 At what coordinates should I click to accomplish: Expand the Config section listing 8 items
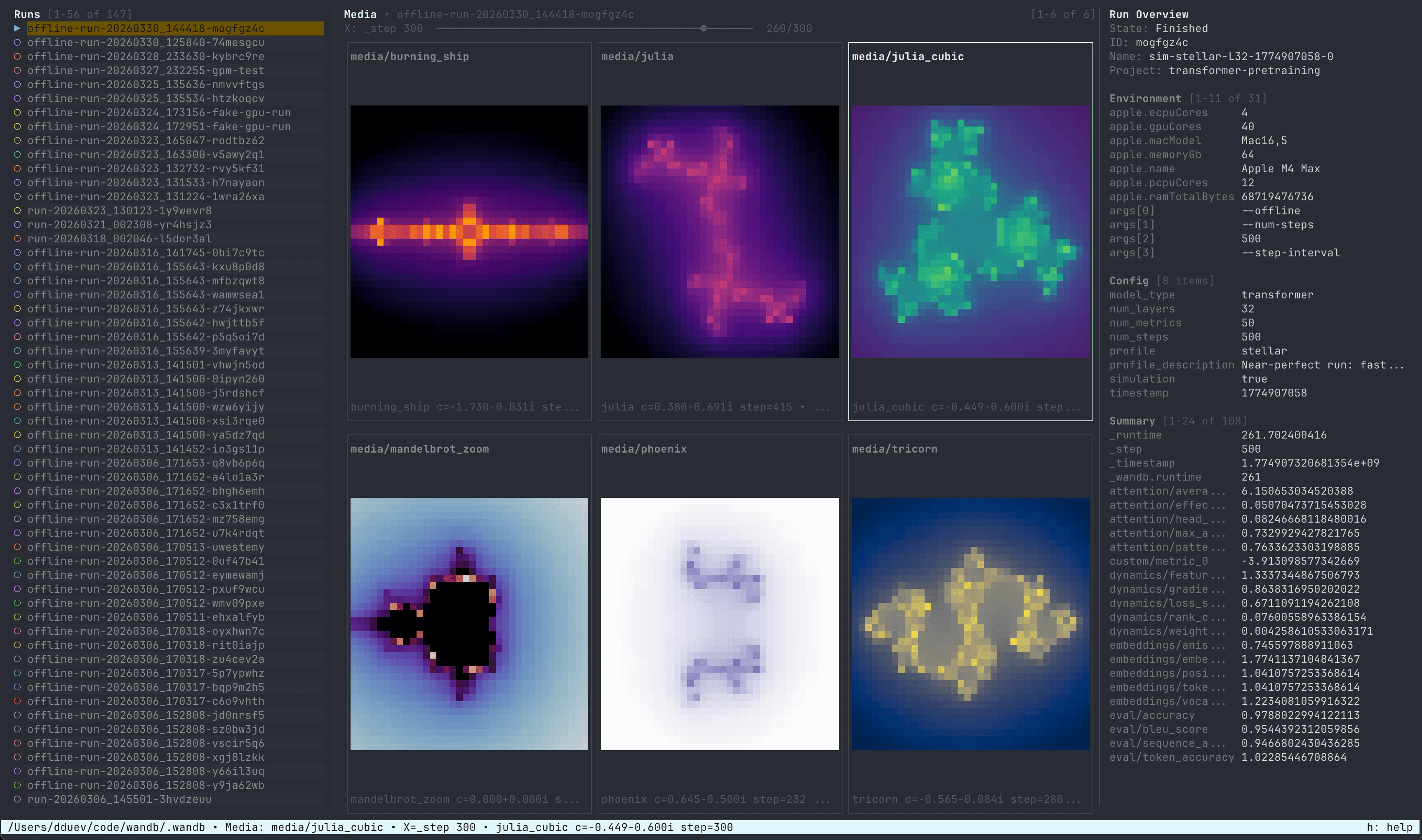click(x=1129, y=280)
